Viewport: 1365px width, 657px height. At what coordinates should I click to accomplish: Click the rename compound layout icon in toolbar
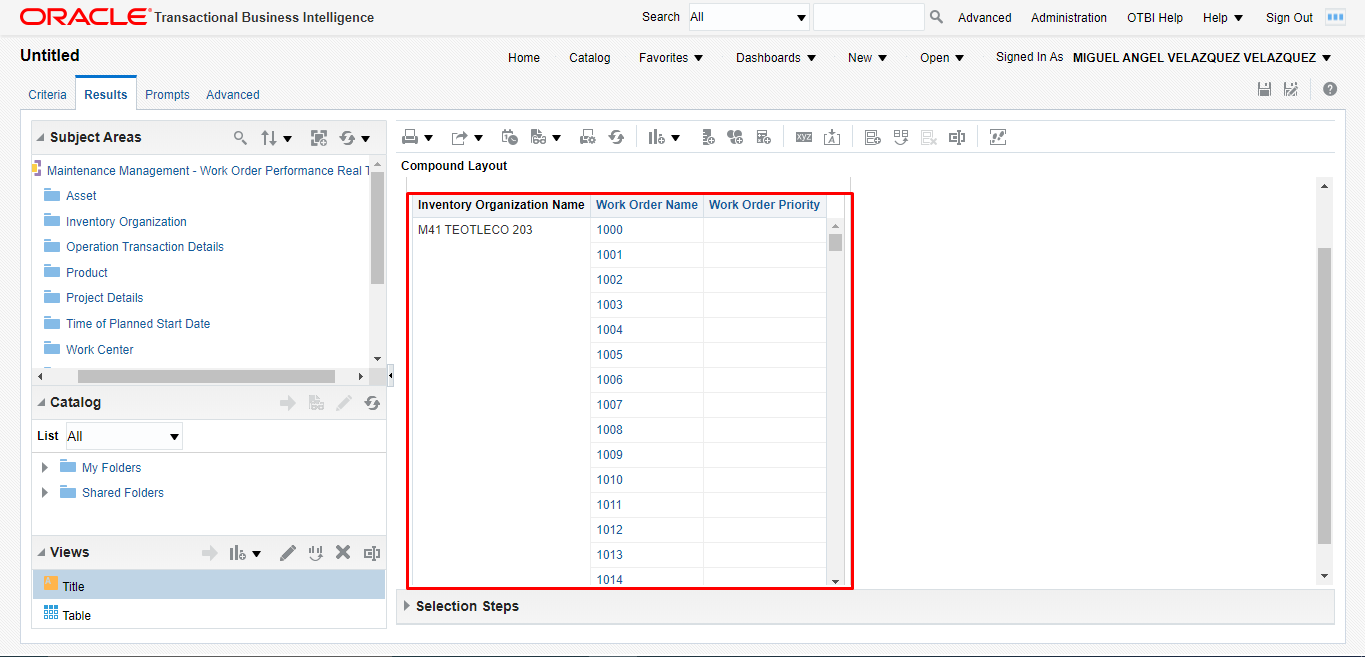point(957,137)
